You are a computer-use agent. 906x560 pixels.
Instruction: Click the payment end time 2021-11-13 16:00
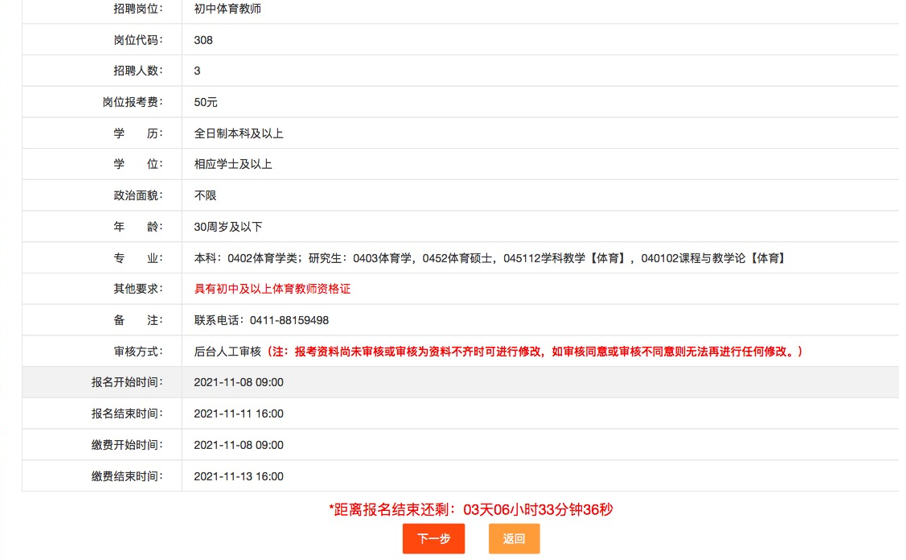(238, 476)
